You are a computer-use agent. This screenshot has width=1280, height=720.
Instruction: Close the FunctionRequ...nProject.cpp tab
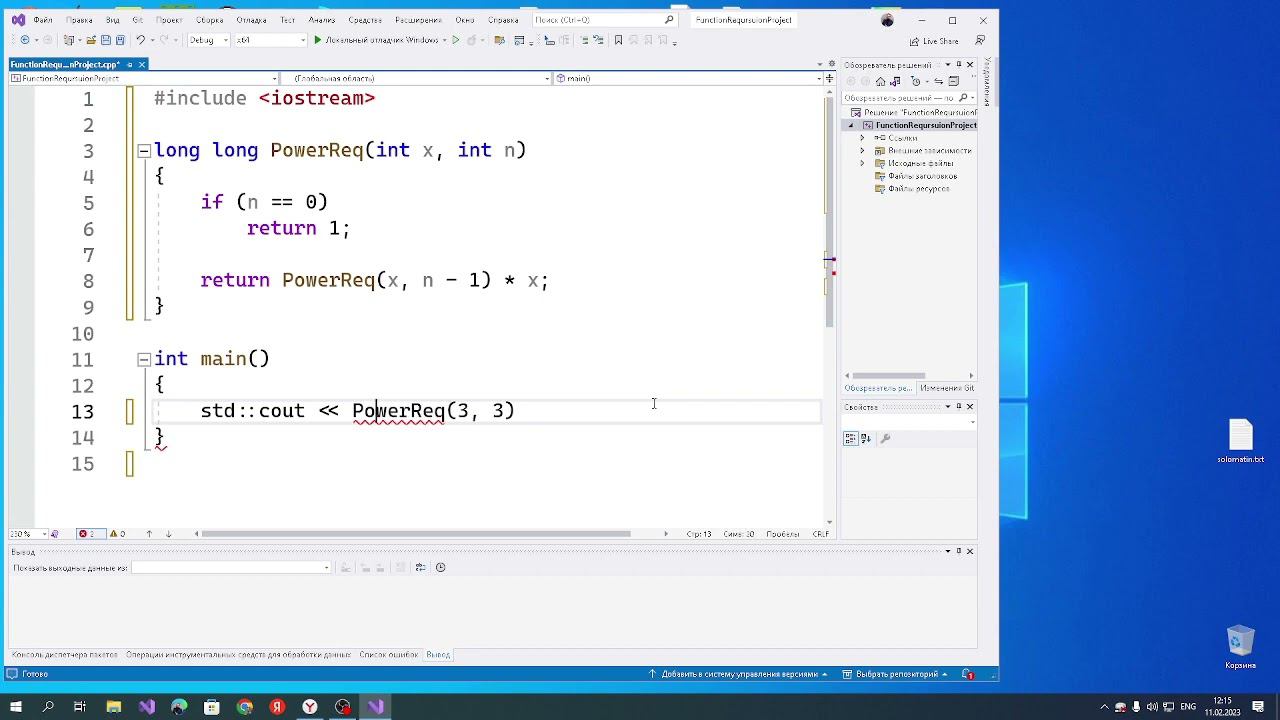(142, 64)
